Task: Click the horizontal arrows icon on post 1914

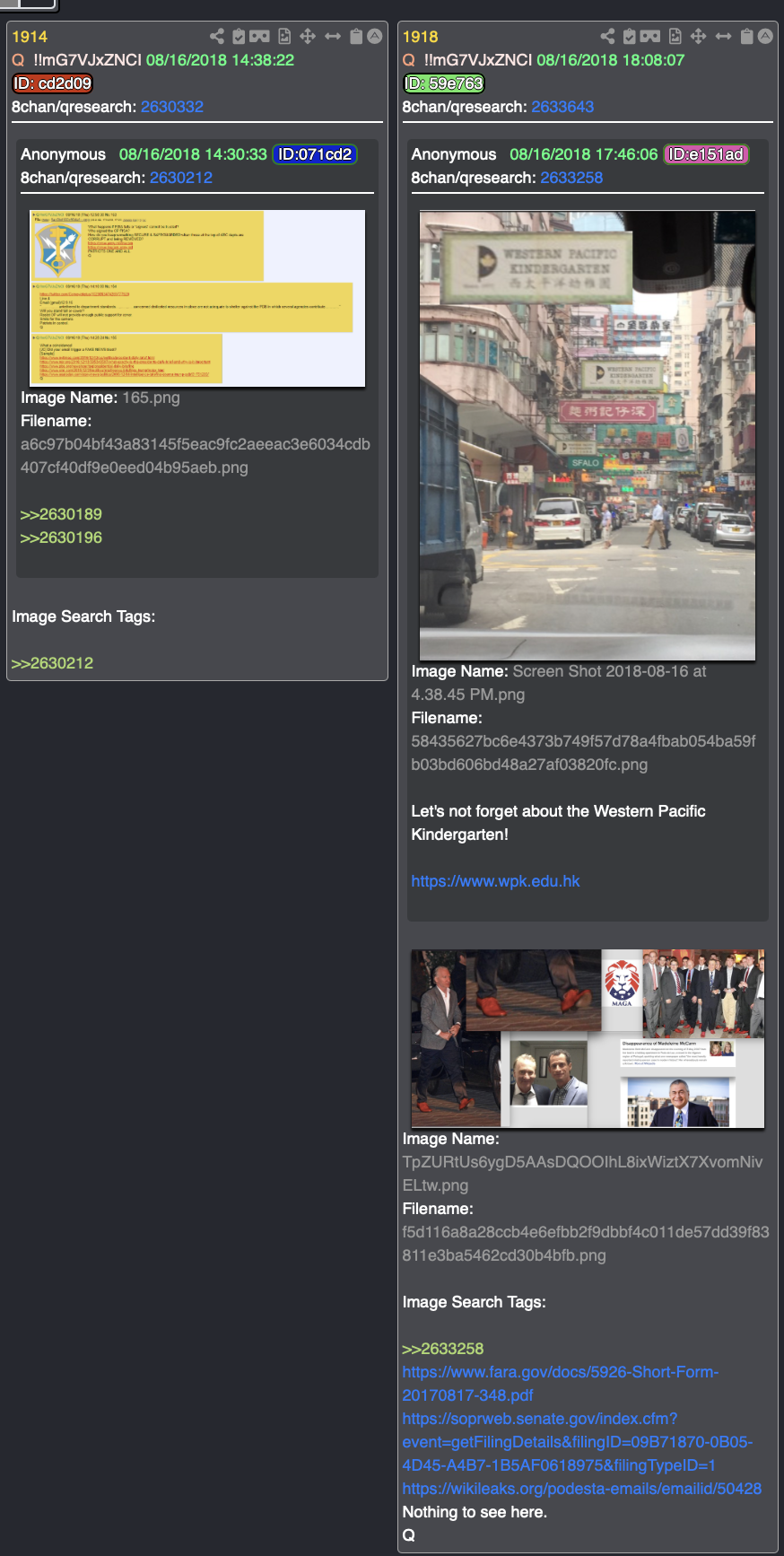Action: pos(333,36)
